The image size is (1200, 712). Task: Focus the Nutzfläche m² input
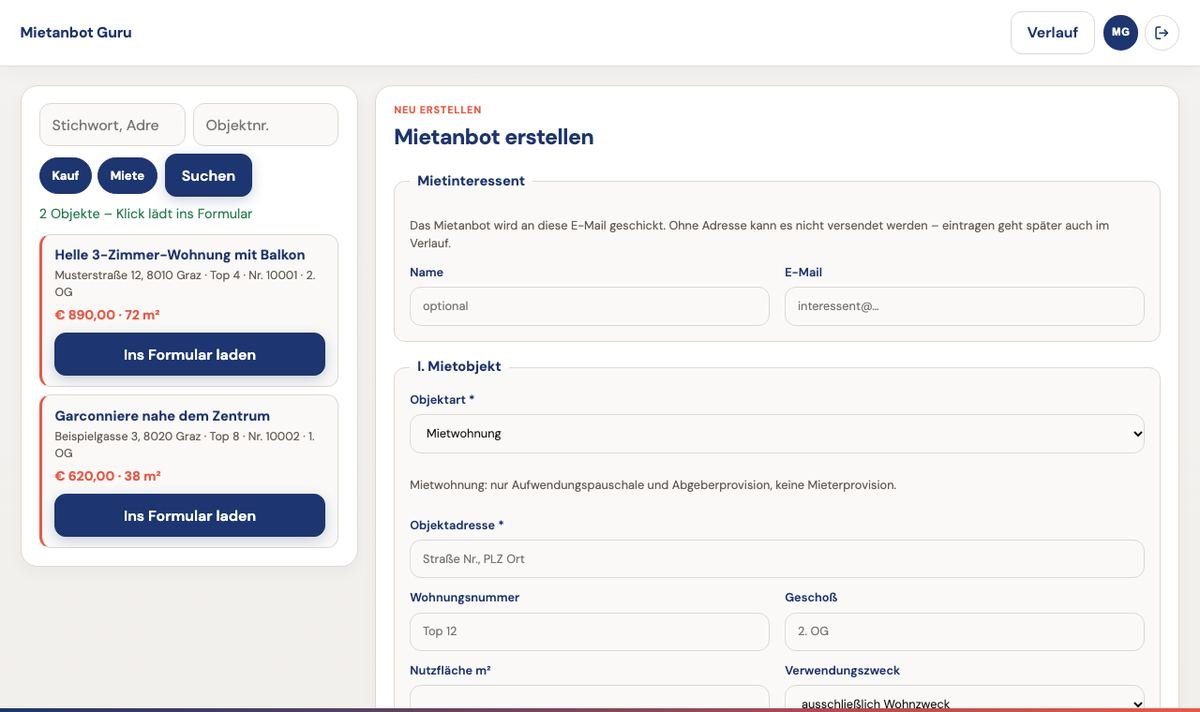coord(589,698)
